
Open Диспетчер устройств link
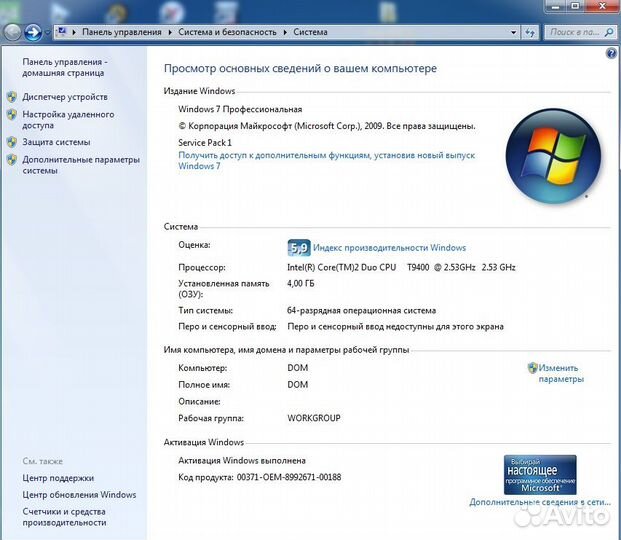click(65, 97)
